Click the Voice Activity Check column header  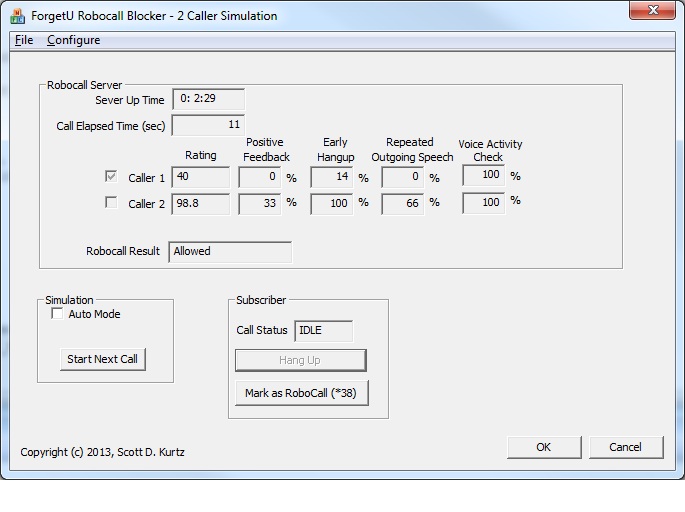pyautogui.click(x=490, y=150)
